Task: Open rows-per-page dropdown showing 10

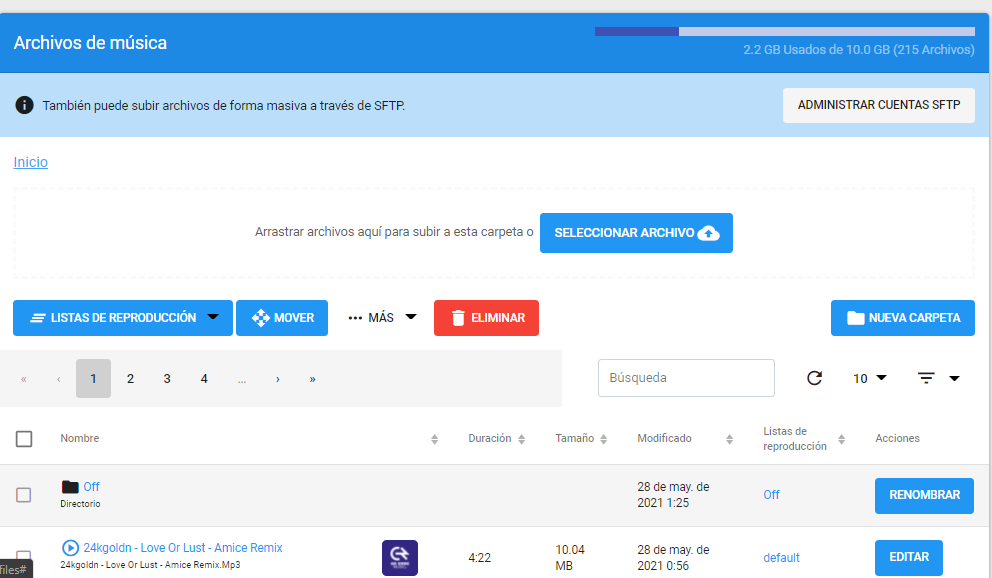Action: (x=870, y=378)
